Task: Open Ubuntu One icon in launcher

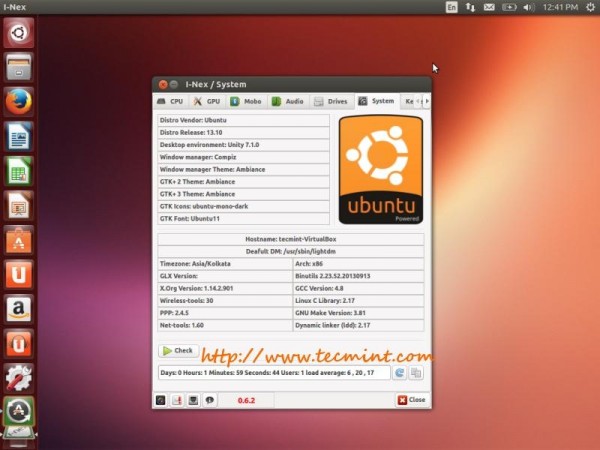Action: 18,274
